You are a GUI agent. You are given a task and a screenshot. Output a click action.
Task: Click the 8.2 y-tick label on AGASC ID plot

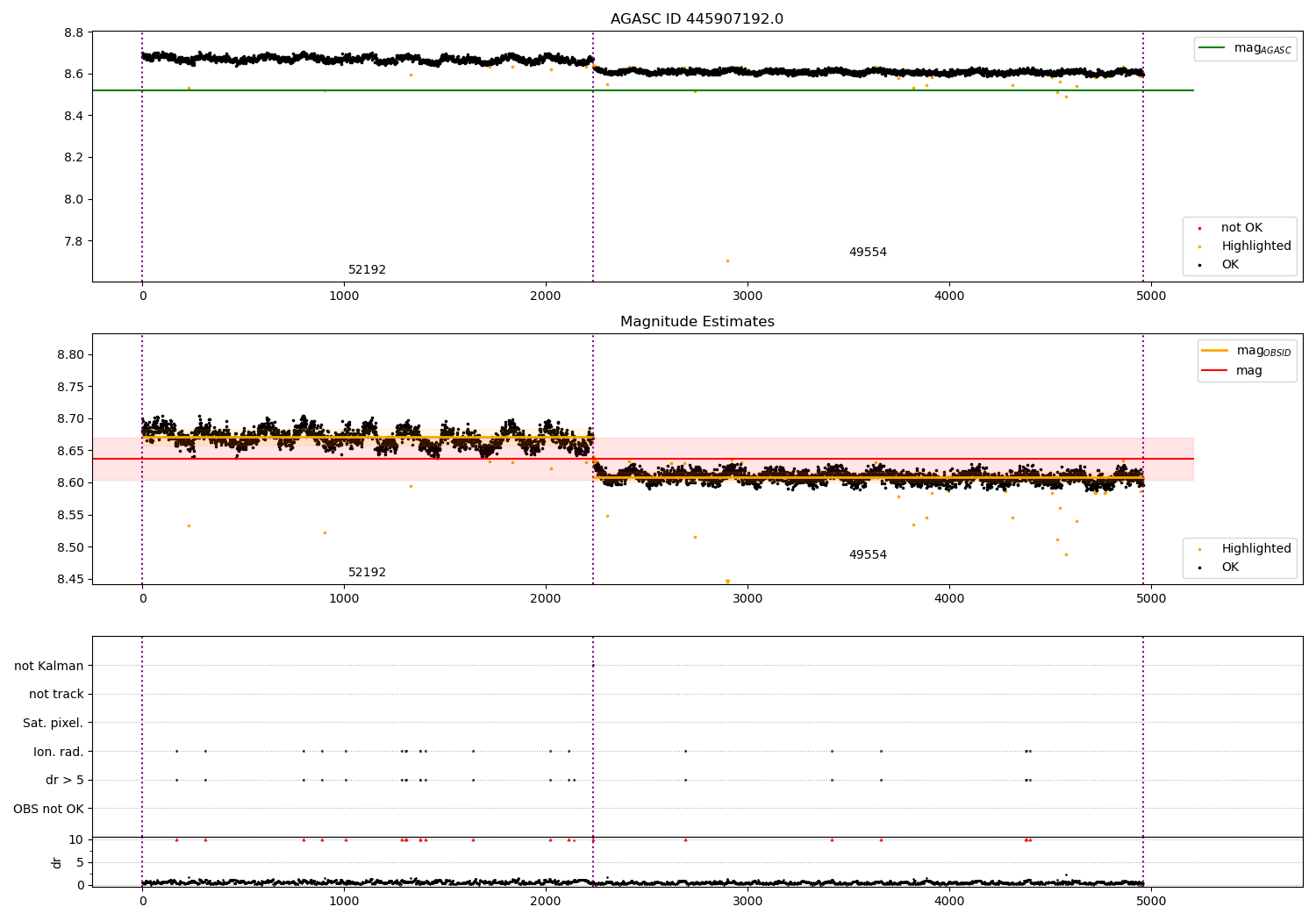(75, 158)
